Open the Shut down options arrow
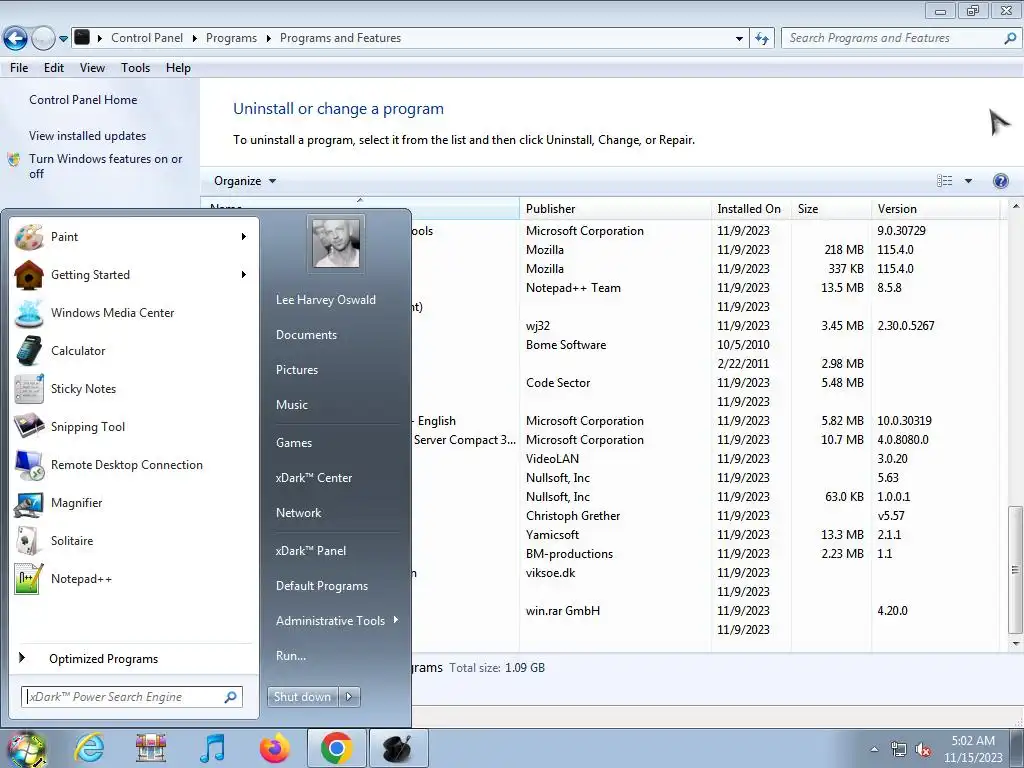 click(x=349, y=697)
